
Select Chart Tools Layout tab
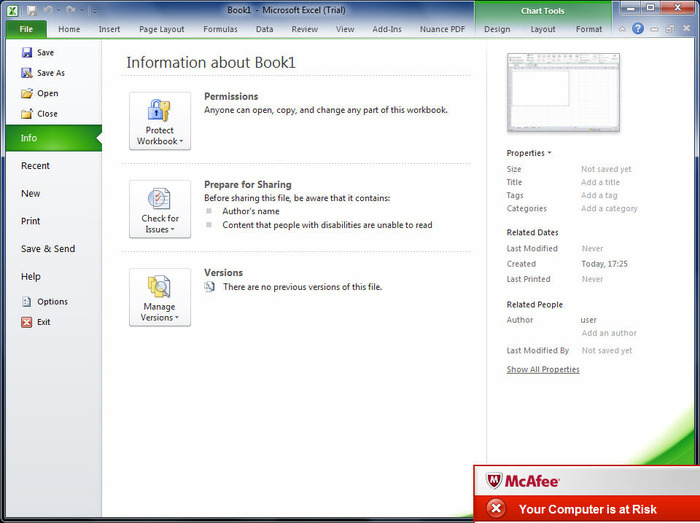pos(543,29)
